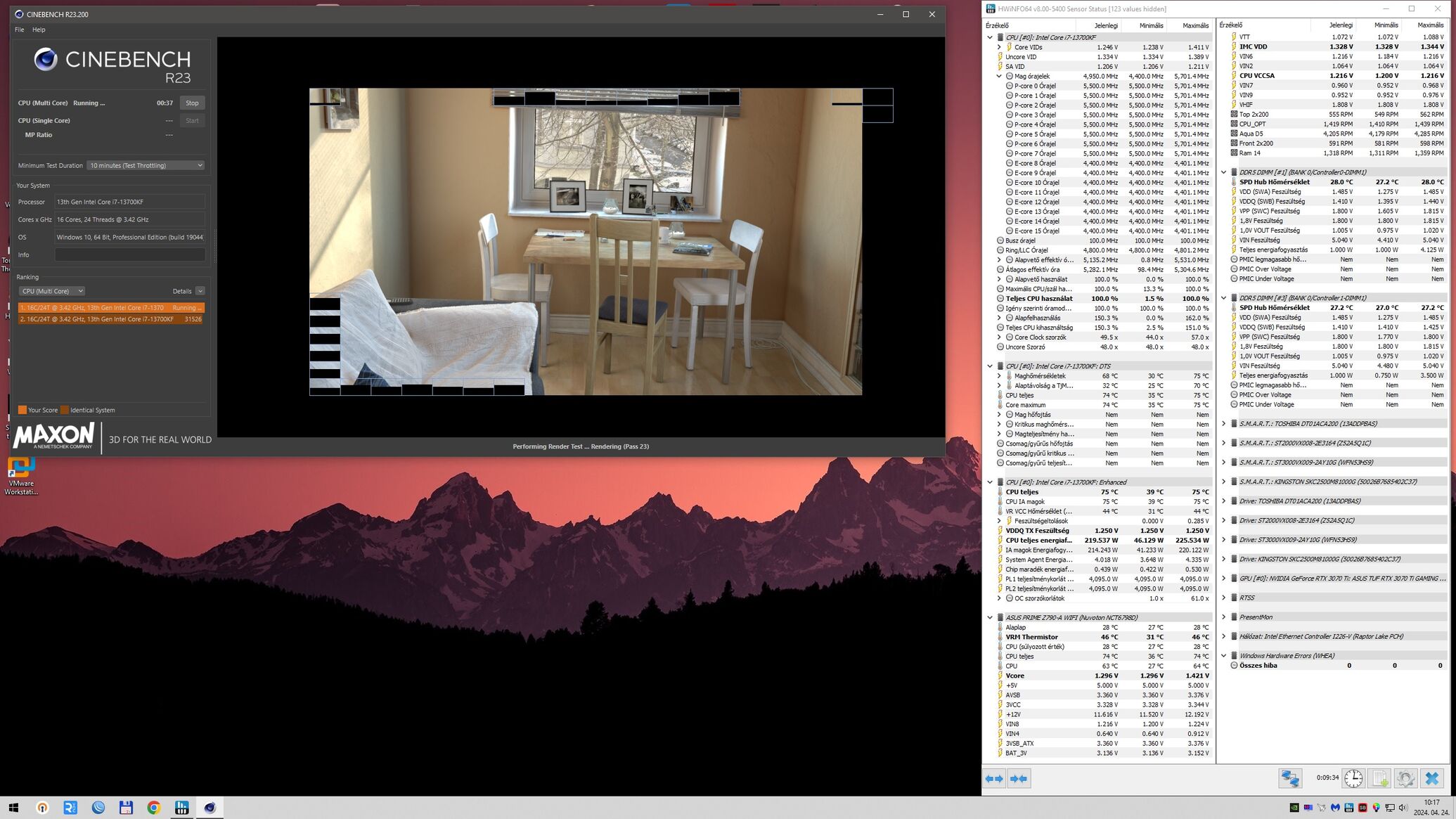Expand the GPU [#0] NVIDIA GeForce RTX 3070 Ti group
1456x819 pixels.
point(1224,579)
